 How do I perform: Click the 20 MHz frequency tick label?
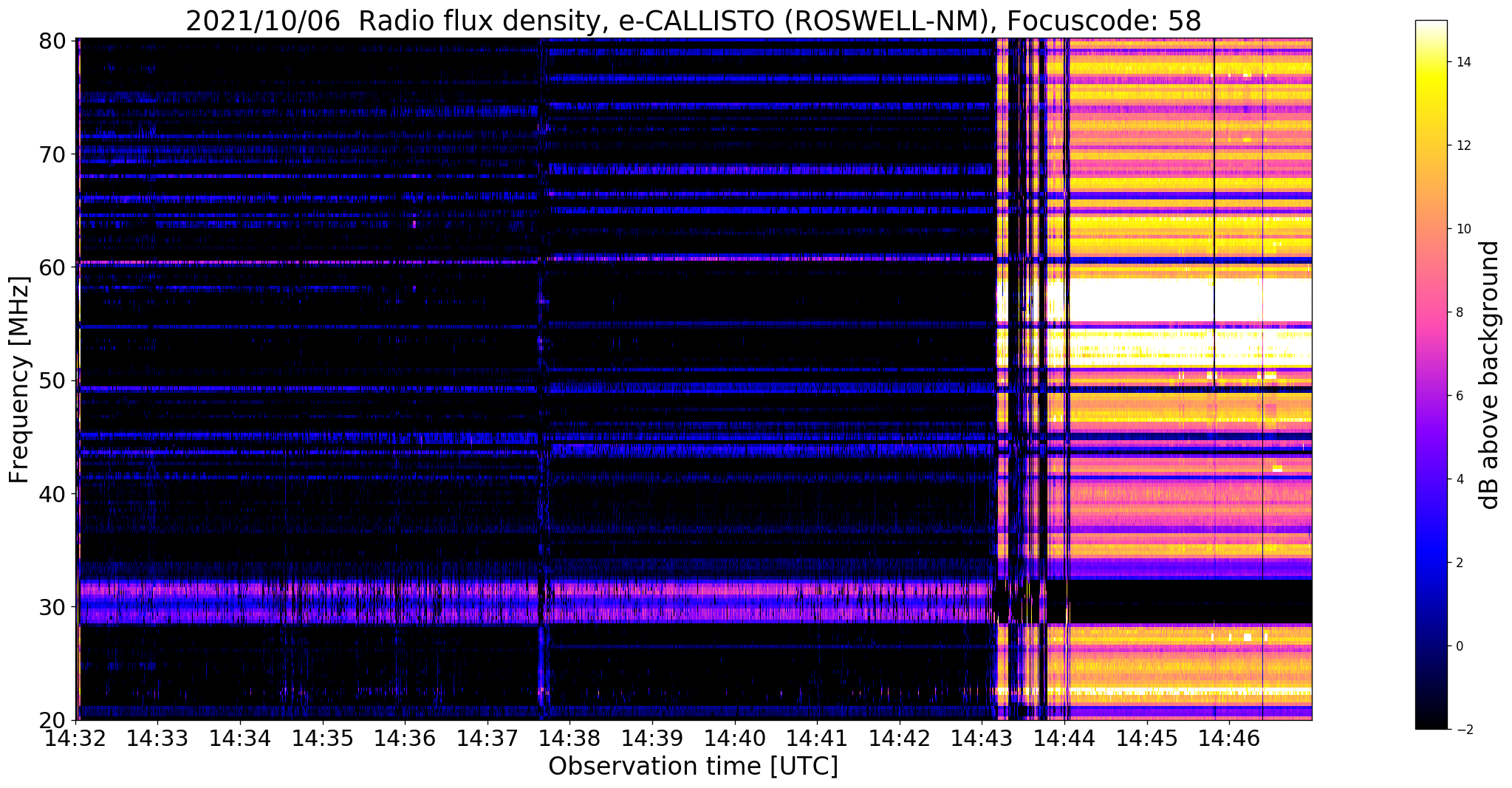pyautogui.click(x=52, y=720)
